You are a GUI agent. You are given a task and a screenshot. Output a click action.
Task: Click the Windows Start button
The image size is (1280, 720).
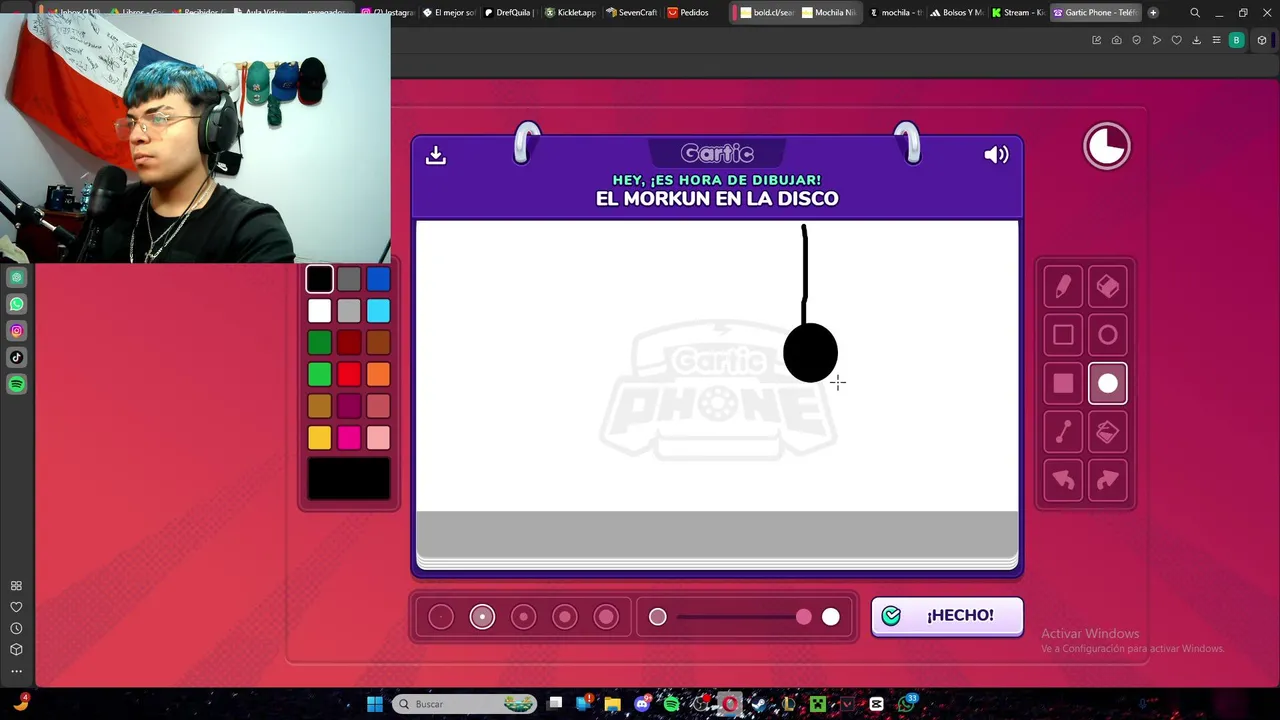(374, 704)
